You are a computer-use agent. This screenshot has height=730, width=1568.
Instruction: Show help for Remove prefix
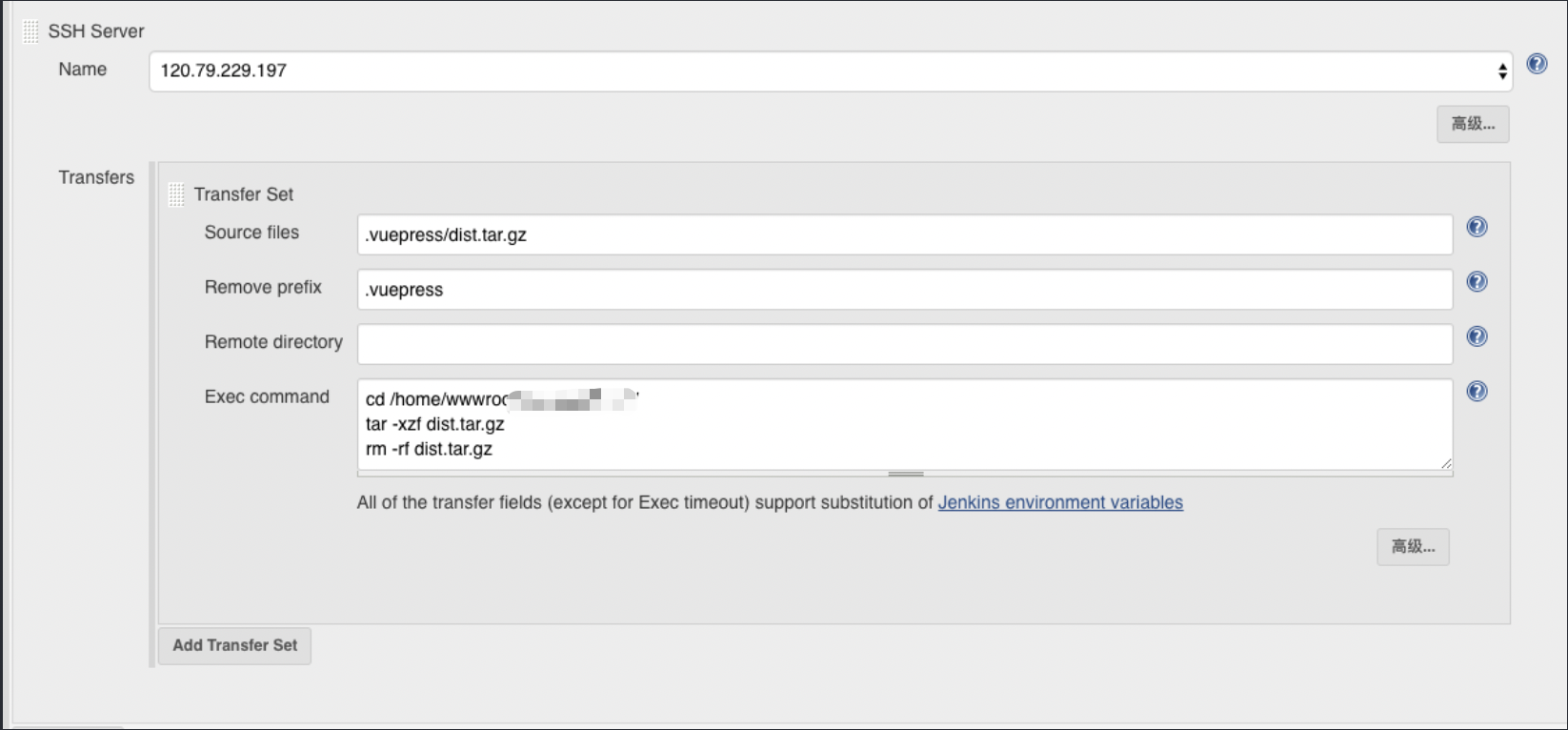click(1477, 282)
